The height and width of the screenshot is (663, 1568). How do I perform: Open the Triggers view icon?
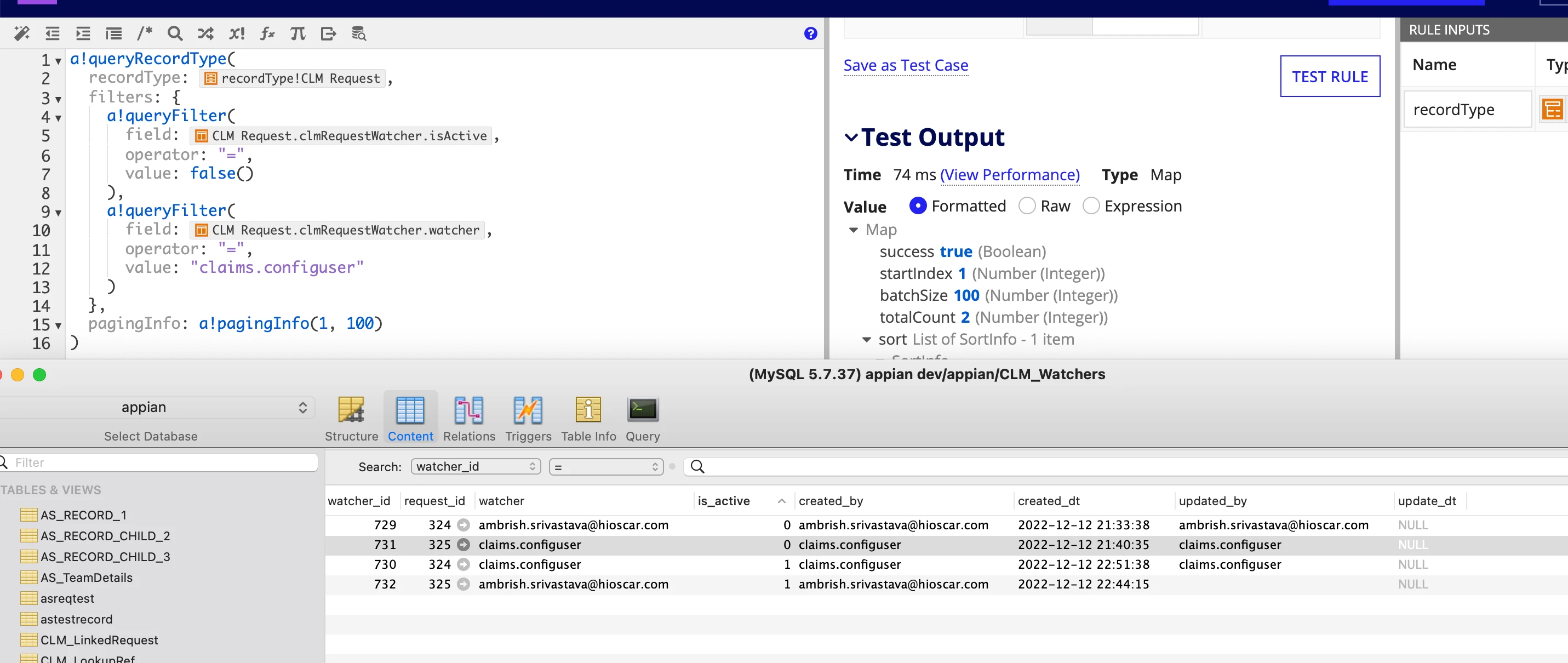point(528,419)
